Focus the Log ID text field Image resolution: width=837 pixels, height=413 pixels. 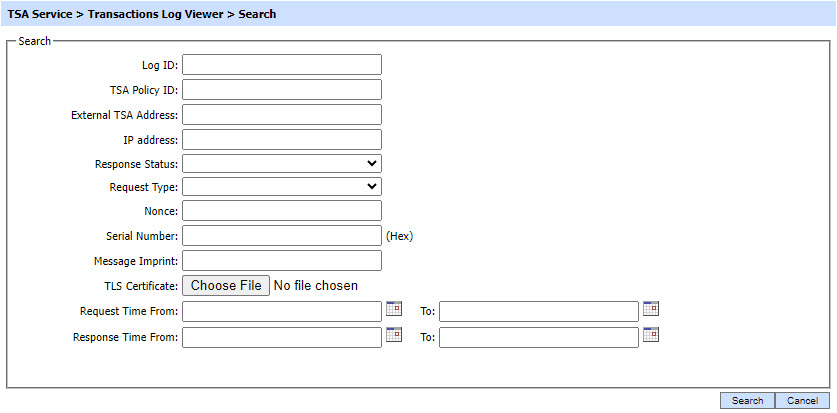[x=282, y=65]
